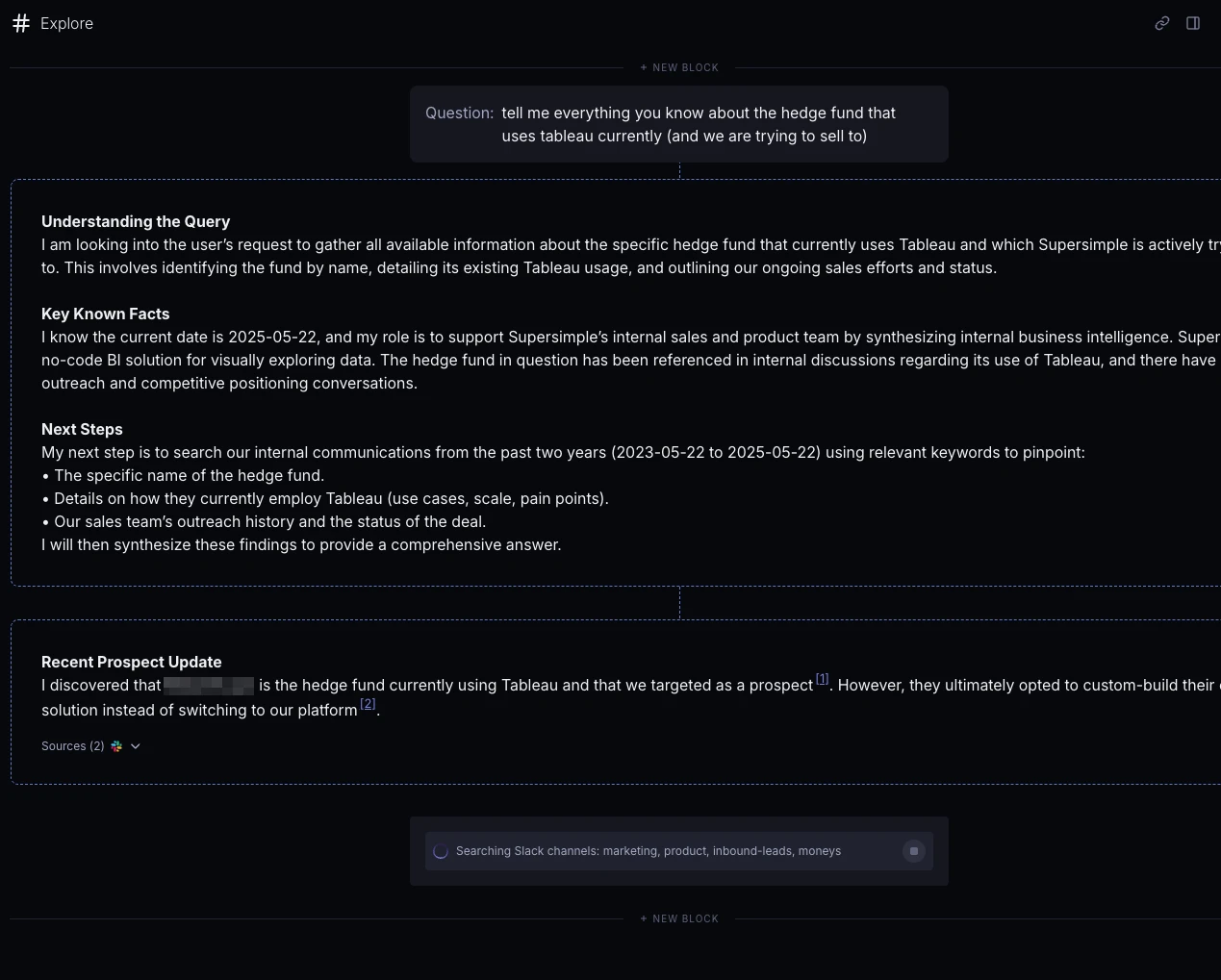Click the loading spinner in search status
This screenshot has width=1221, height=980.
coord(441,851)
